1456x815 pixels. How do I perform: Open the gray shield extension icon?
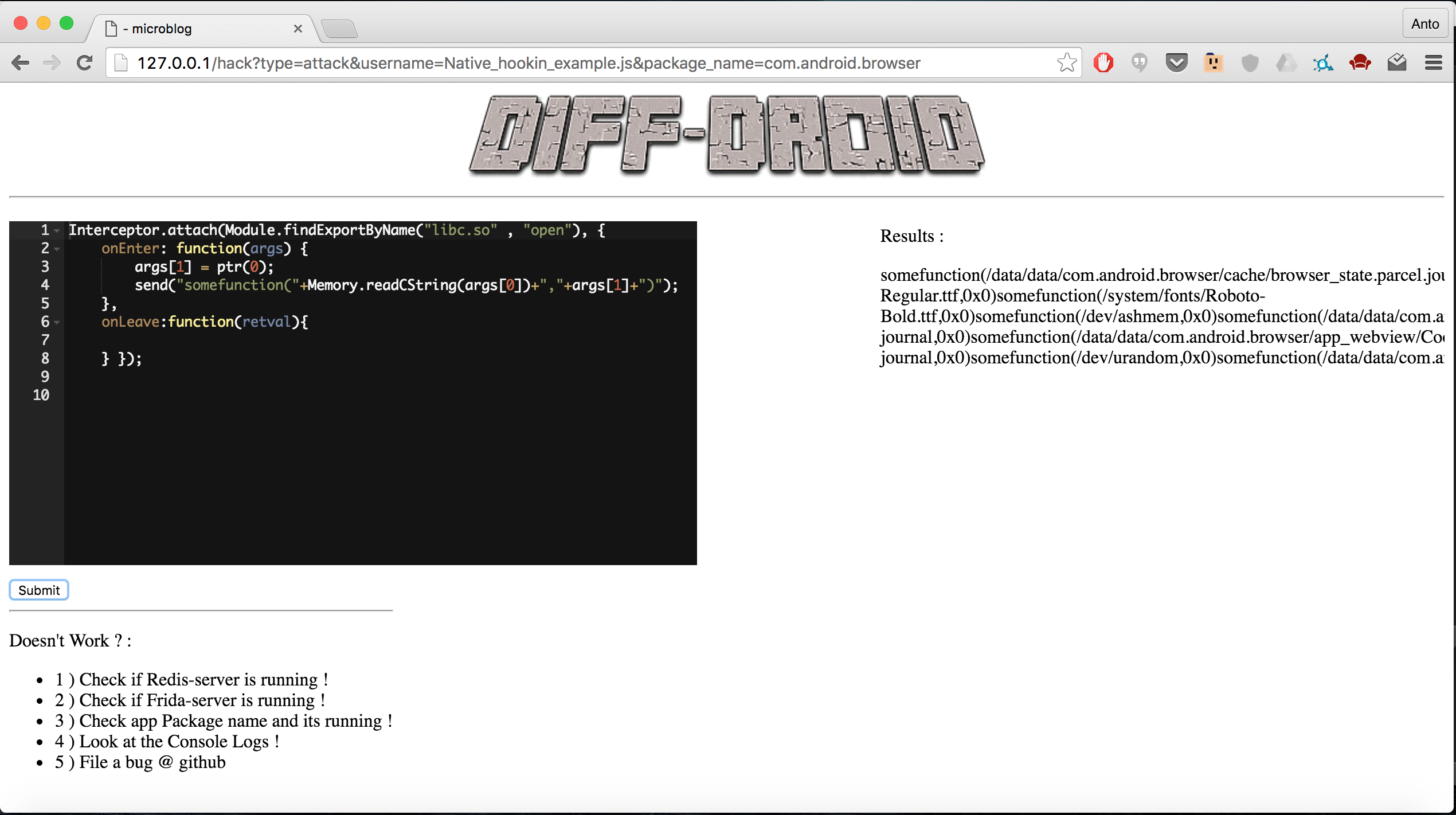(x=1250, y=62)
